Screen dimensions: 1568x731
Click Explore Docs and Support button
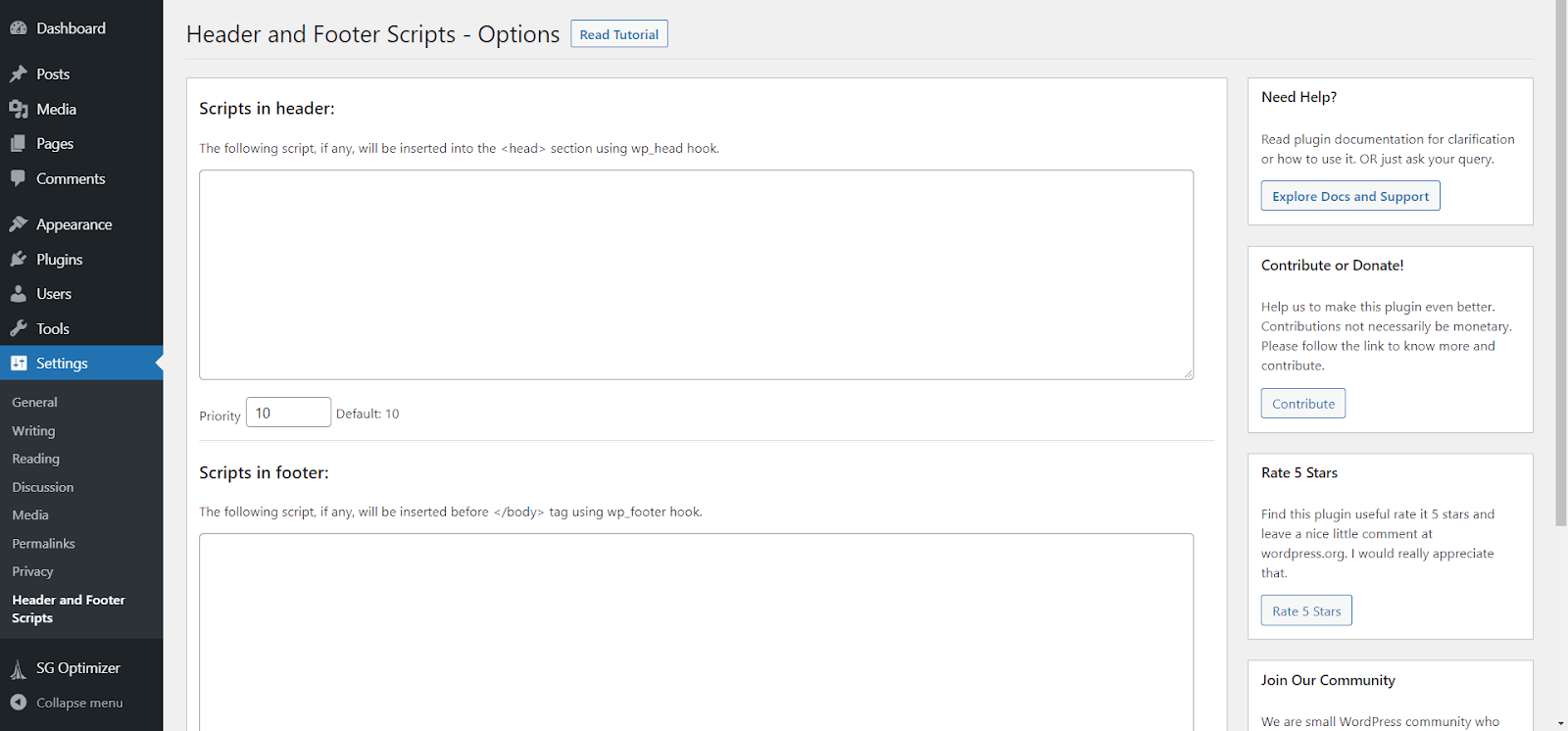[1350, 196]
